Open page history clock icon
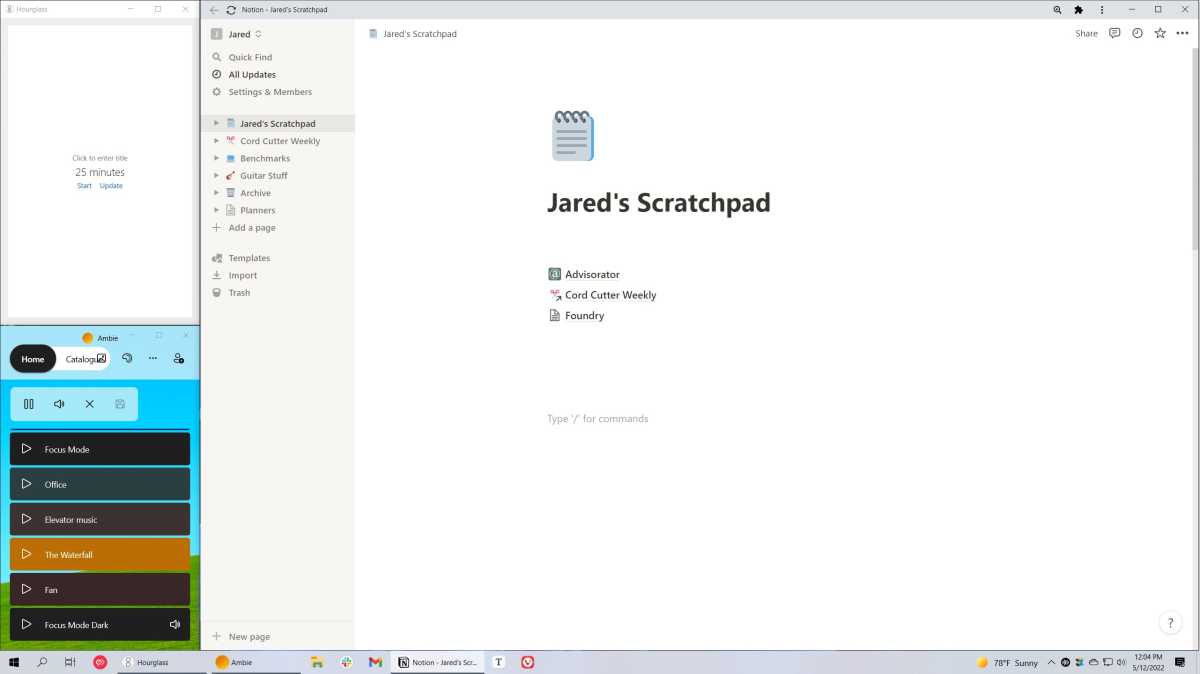 coord(1137,33)
